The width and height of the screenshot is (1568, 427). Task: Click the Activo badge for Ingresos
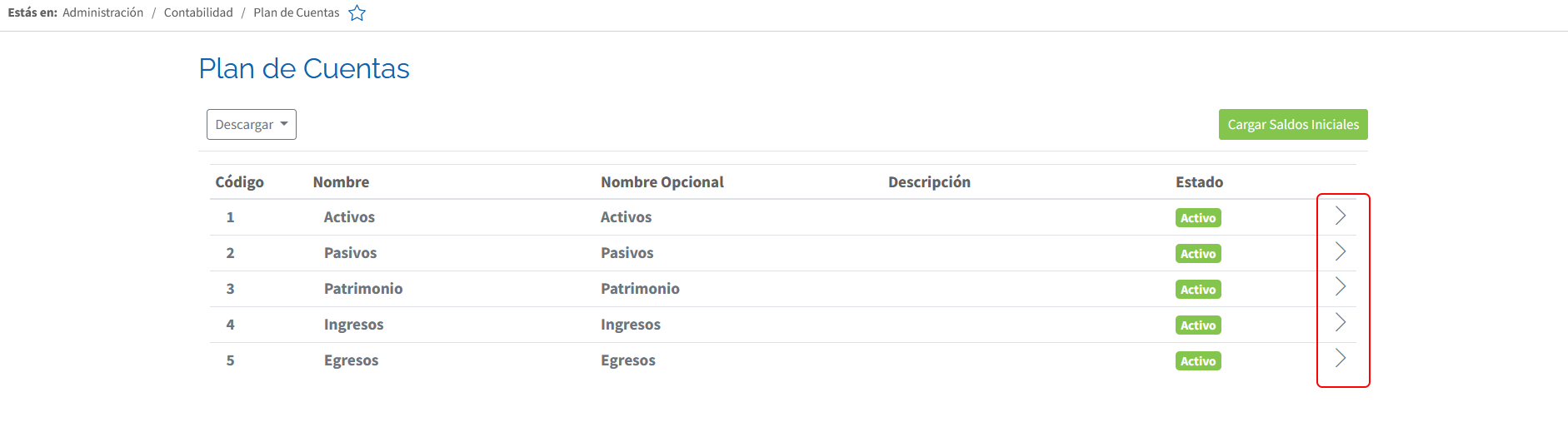click(1198, 325)
